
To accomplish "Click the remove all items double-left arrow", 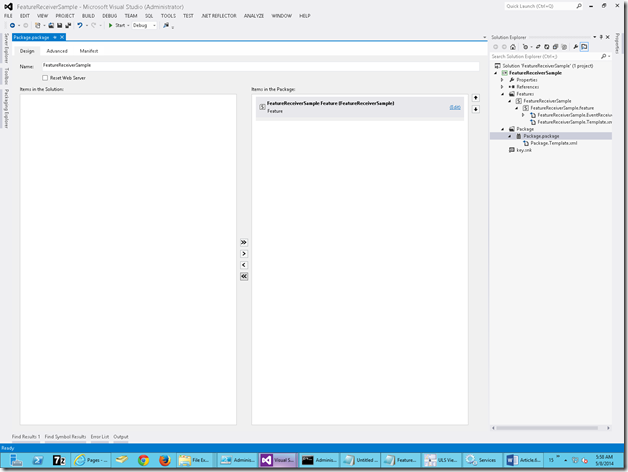I will coord(244,276).
